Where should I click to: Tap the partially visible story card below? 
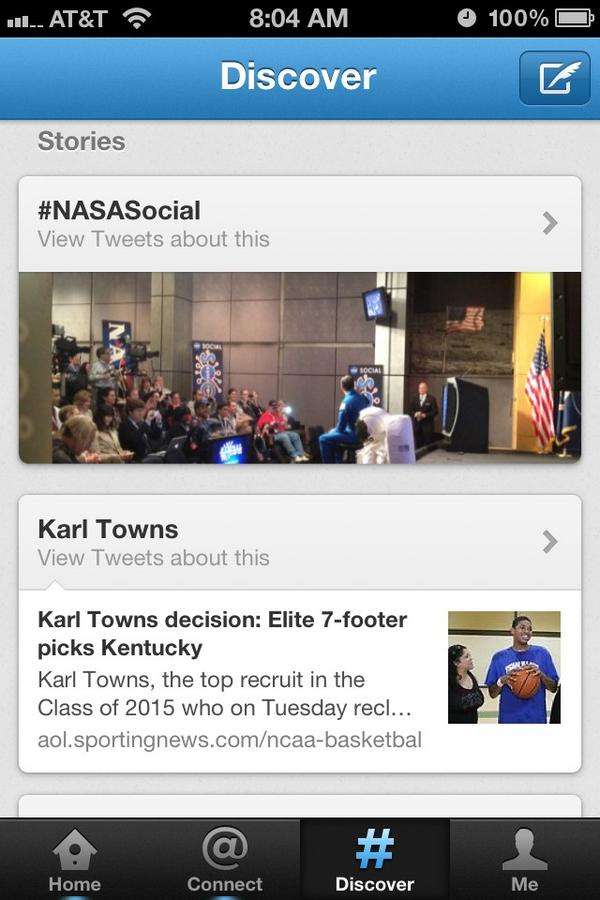(x=300, y=806)
